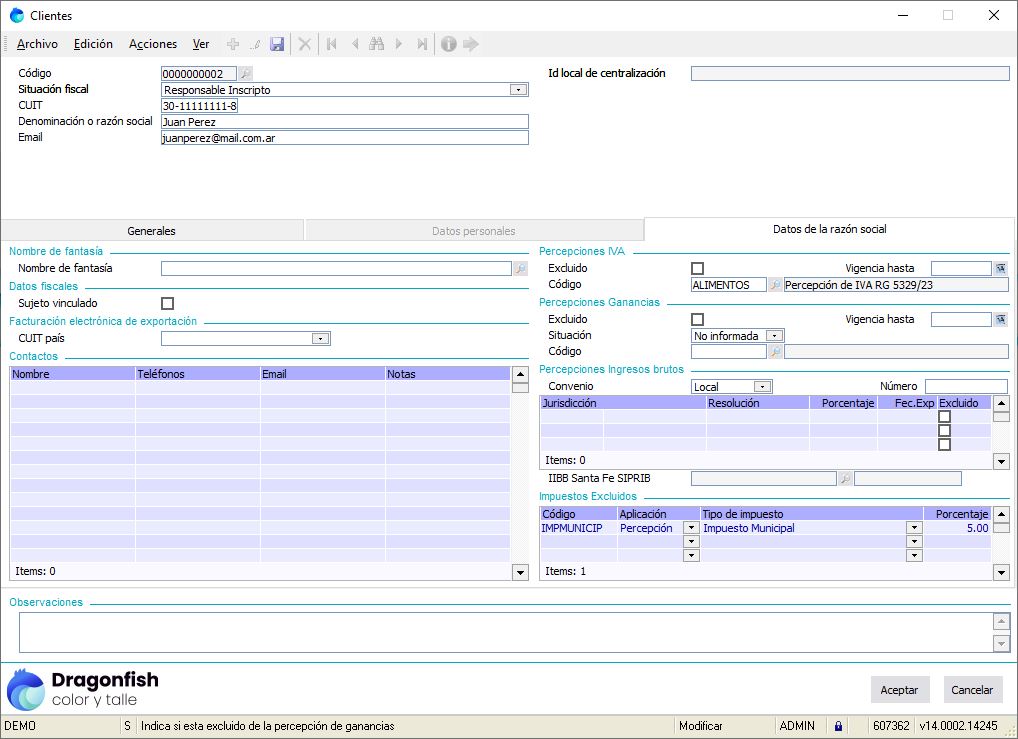Go to previous record arrow icon
This screenshot has height=739, width=1018.
(354, 44)
